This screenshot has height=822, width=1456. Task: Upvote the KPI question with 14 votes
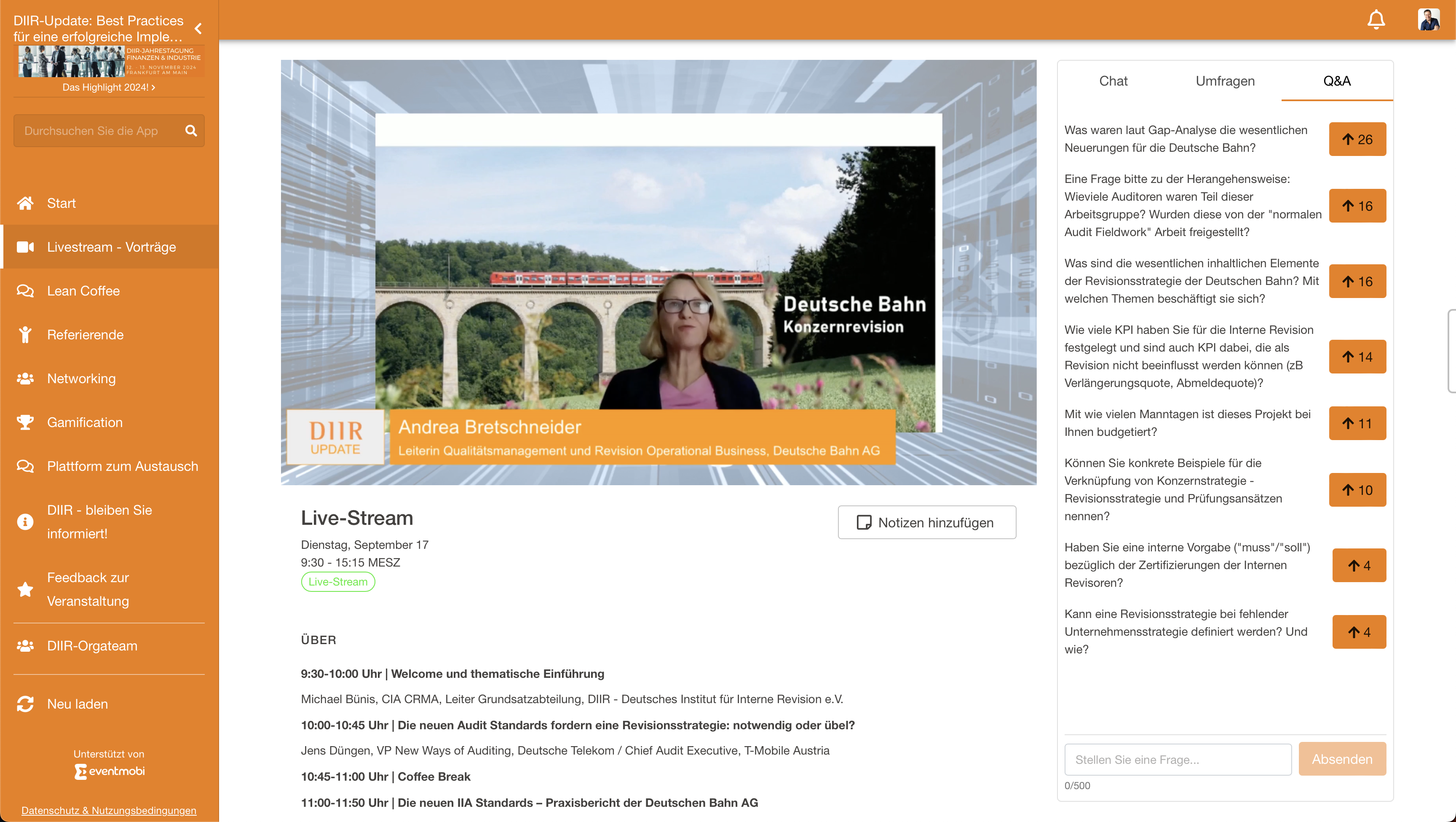point(1357,356)
